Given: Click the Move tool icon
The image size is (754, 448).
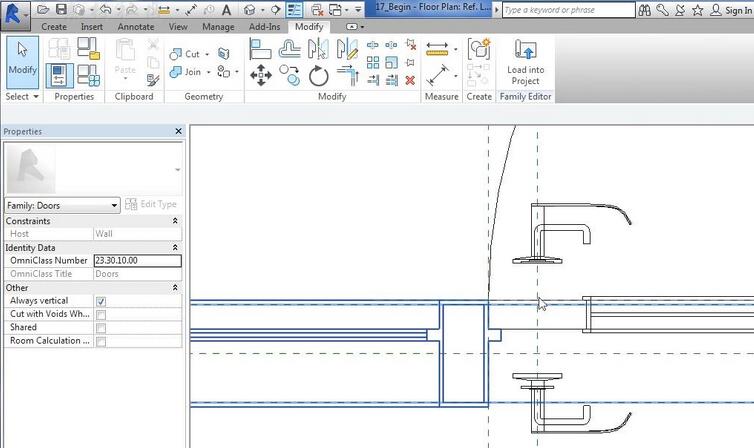Looking at the screenshot, I should coord(261,75).
